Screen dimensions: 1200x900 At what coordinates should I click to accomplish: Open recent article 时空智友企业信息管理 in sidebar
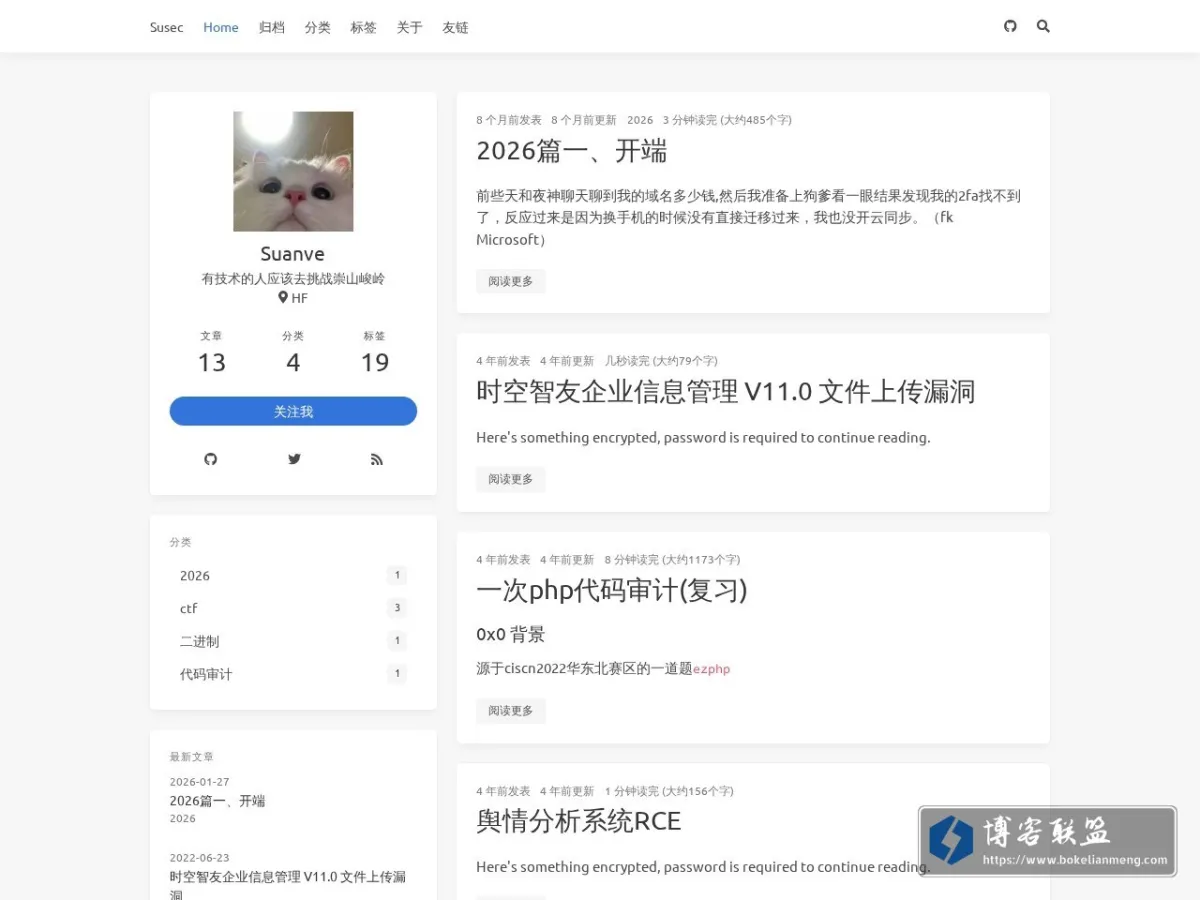(288, 885)
